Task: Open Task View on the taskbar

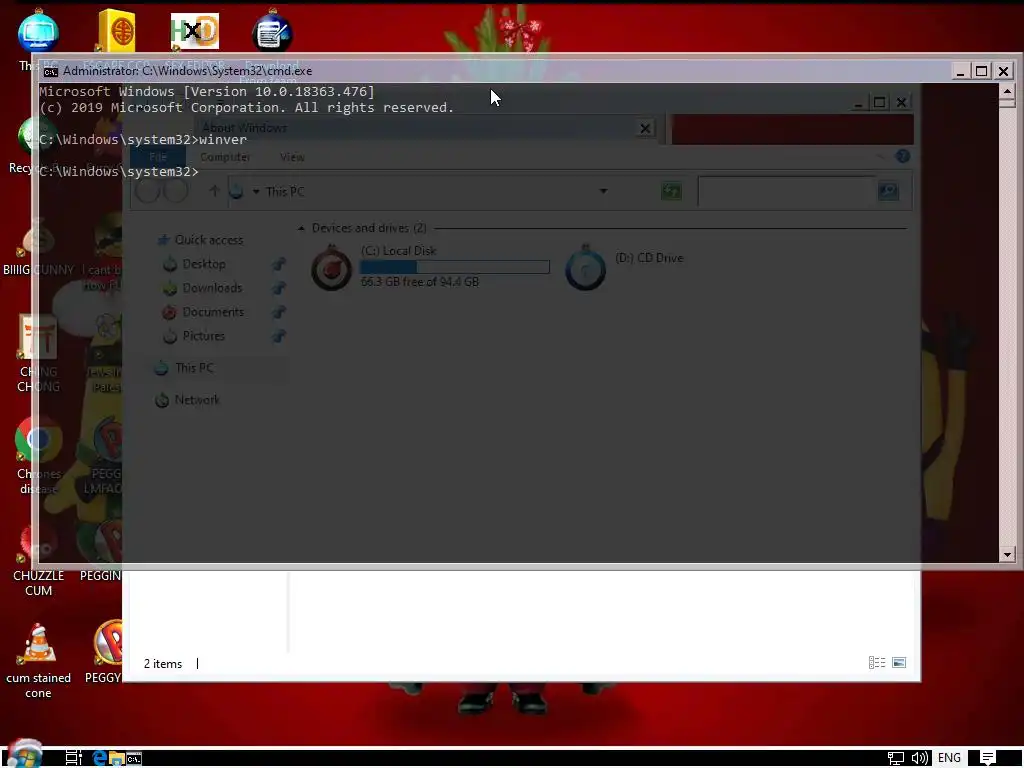Action: click(x=74, y=758)
